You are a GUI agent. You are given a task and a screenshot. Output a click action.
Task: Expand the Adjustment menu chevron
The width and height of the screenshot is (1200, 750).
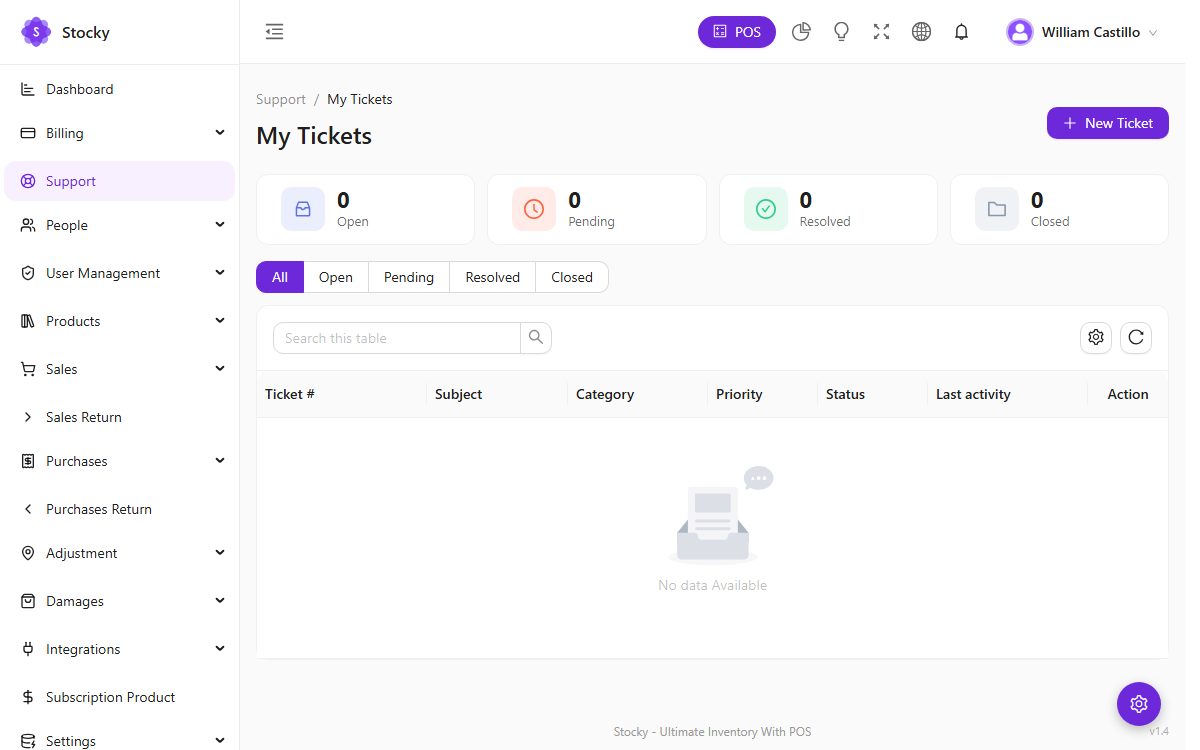[220, 552]
